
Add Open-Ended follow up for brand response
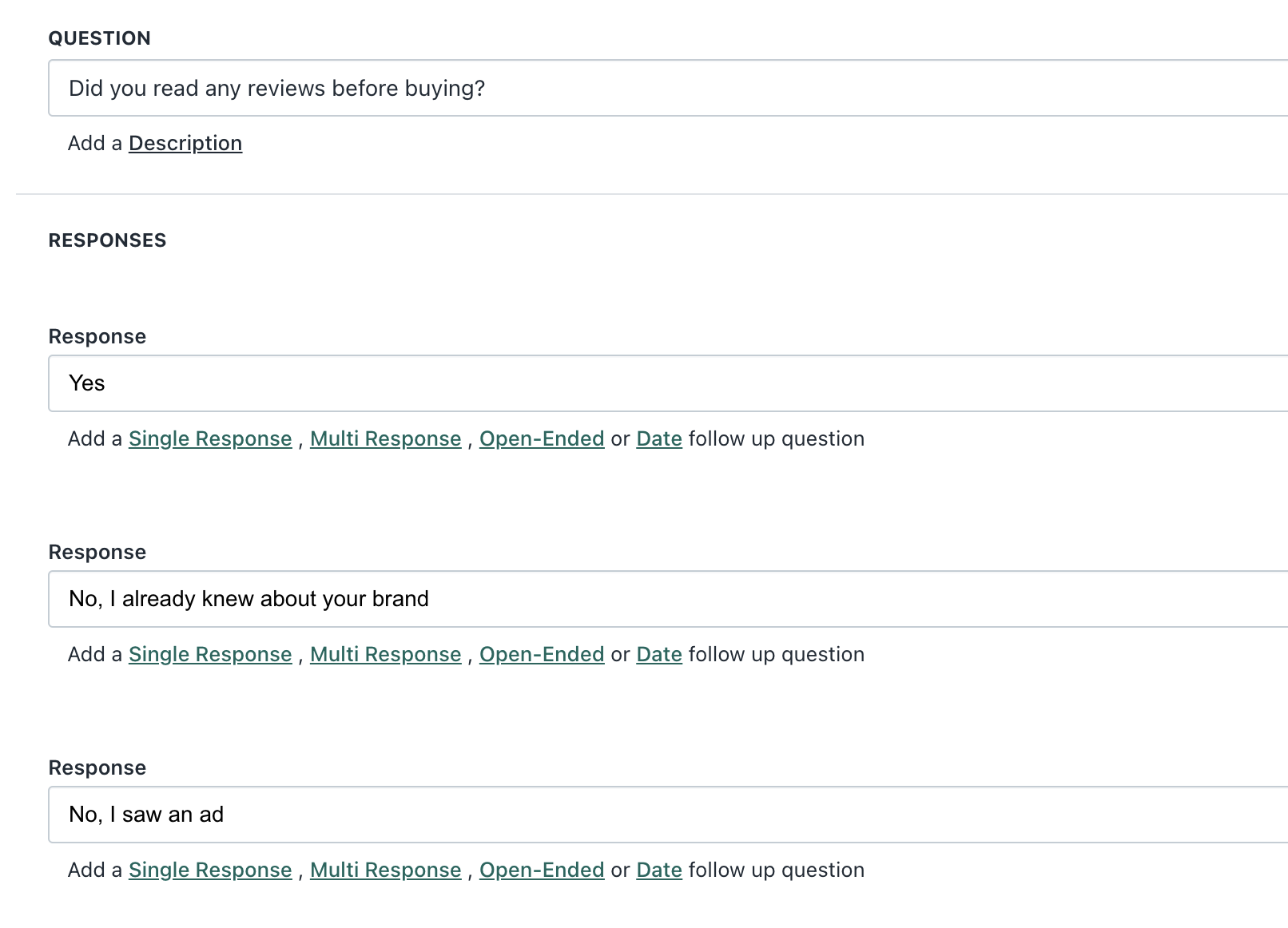[541, 655]
